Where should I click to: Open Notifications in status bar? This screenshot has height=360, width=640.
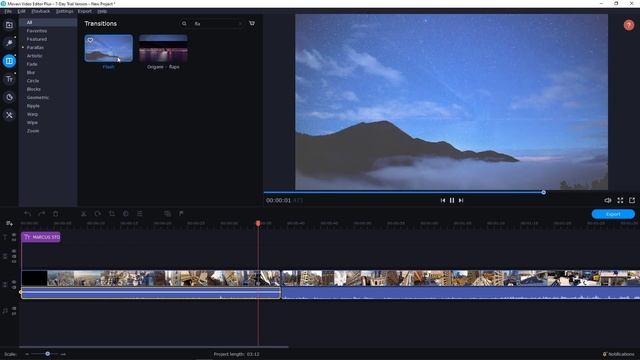click(619, 354)
